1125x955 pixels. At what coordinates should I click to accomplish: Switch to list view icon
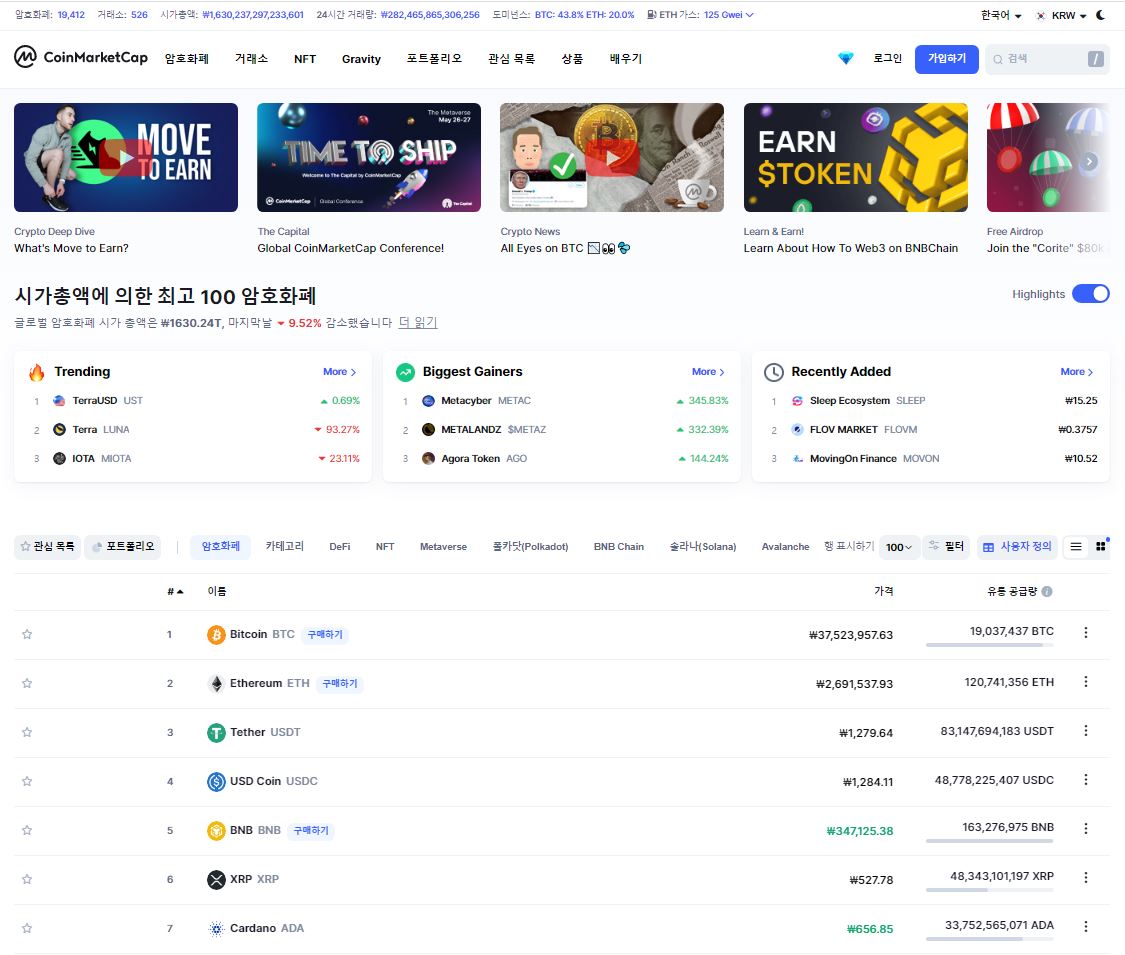click(1075, 547)
